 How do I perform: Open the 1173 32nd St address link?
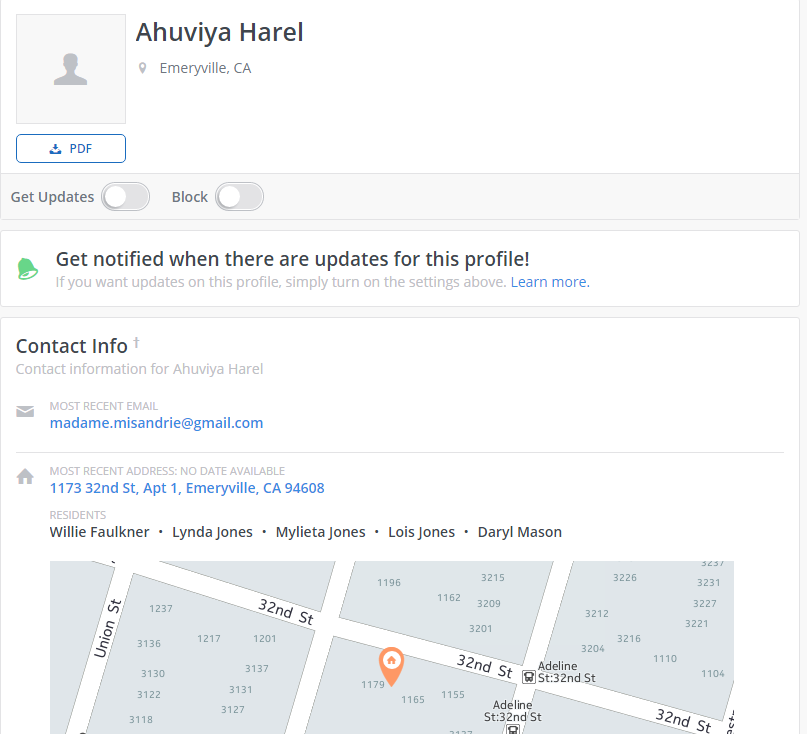pos(187,488)
